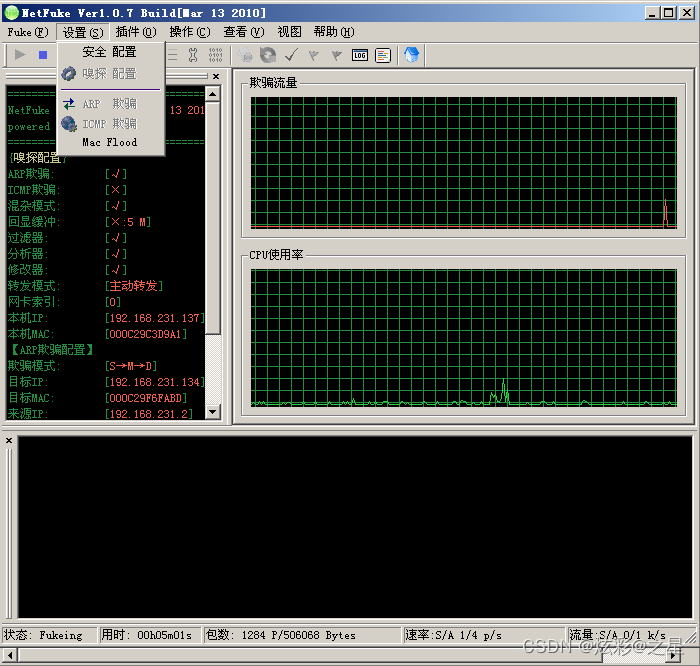Click the gear icon beside 嗅探 配置
This screenshot has height=666, width=700.
[x=69, y=74]
